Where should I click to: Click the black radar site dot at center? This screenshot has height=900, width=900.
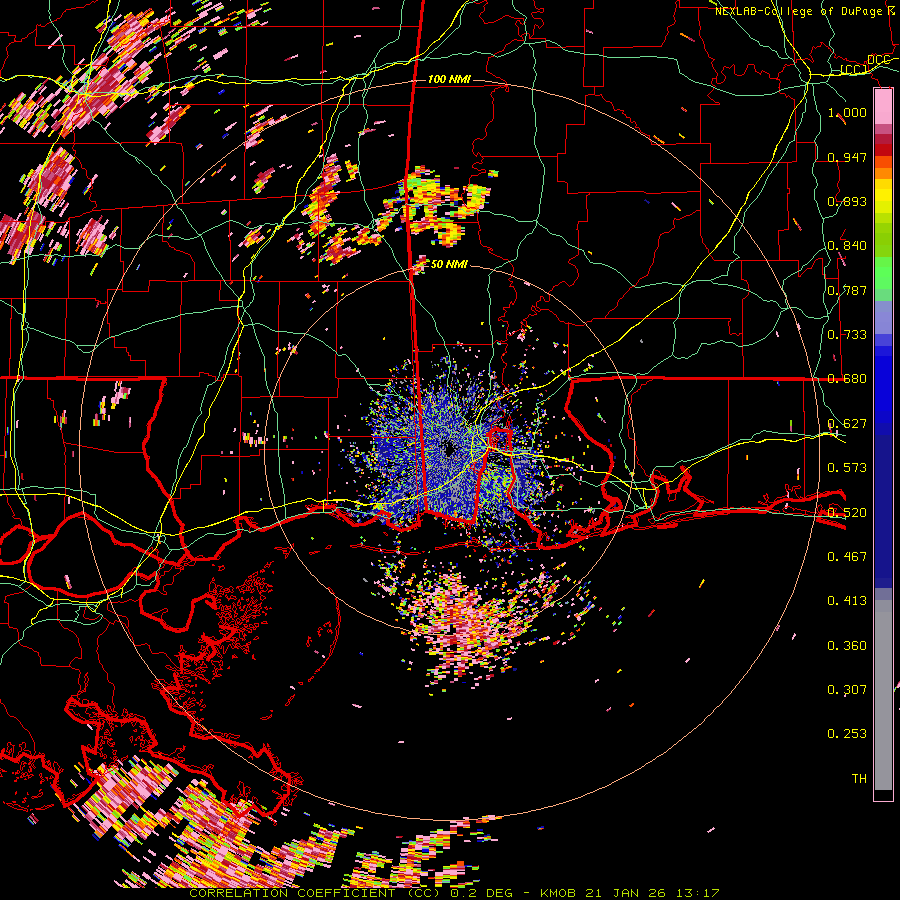tap(449, 449)
